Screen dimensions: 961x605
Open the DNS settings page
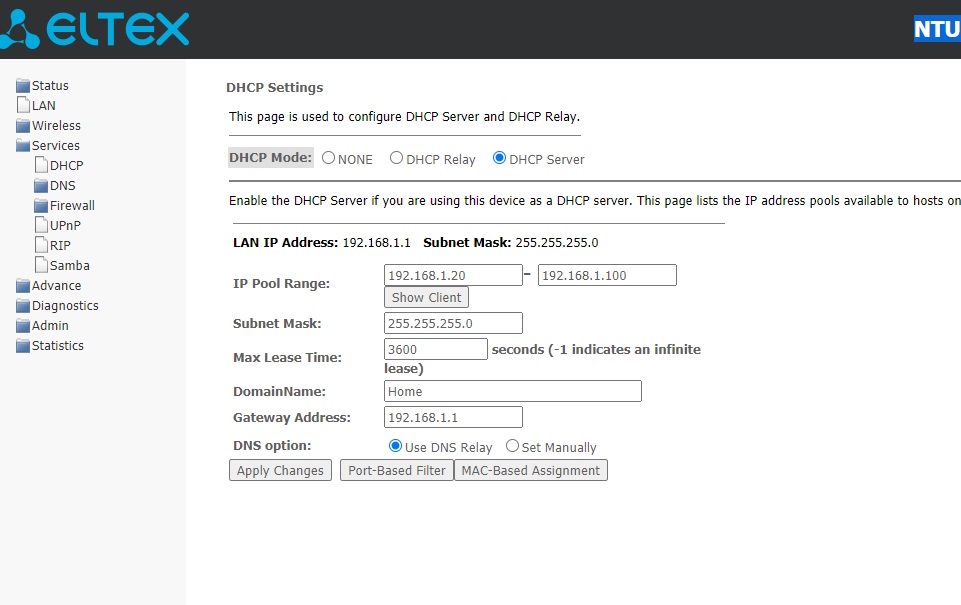coord(62,186)
